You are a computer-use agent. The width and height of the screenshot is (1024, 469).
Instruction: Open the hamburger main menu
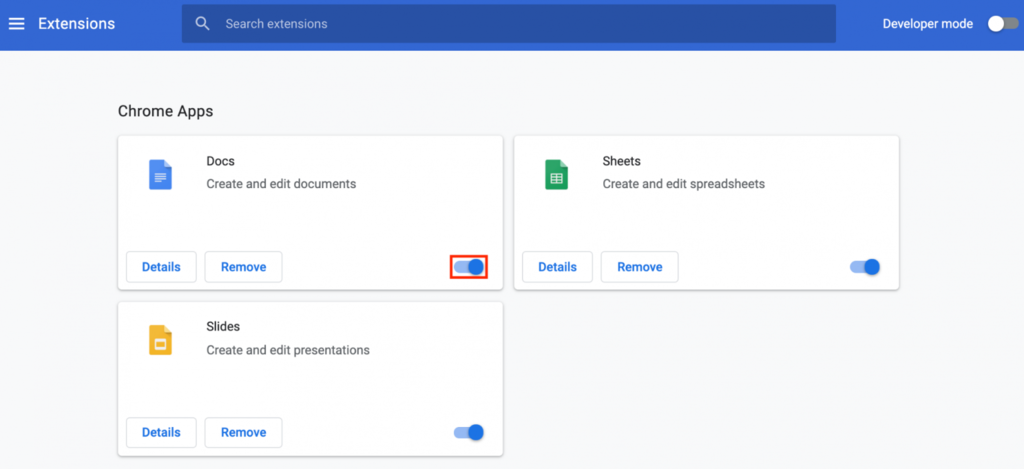click(16, 24)
